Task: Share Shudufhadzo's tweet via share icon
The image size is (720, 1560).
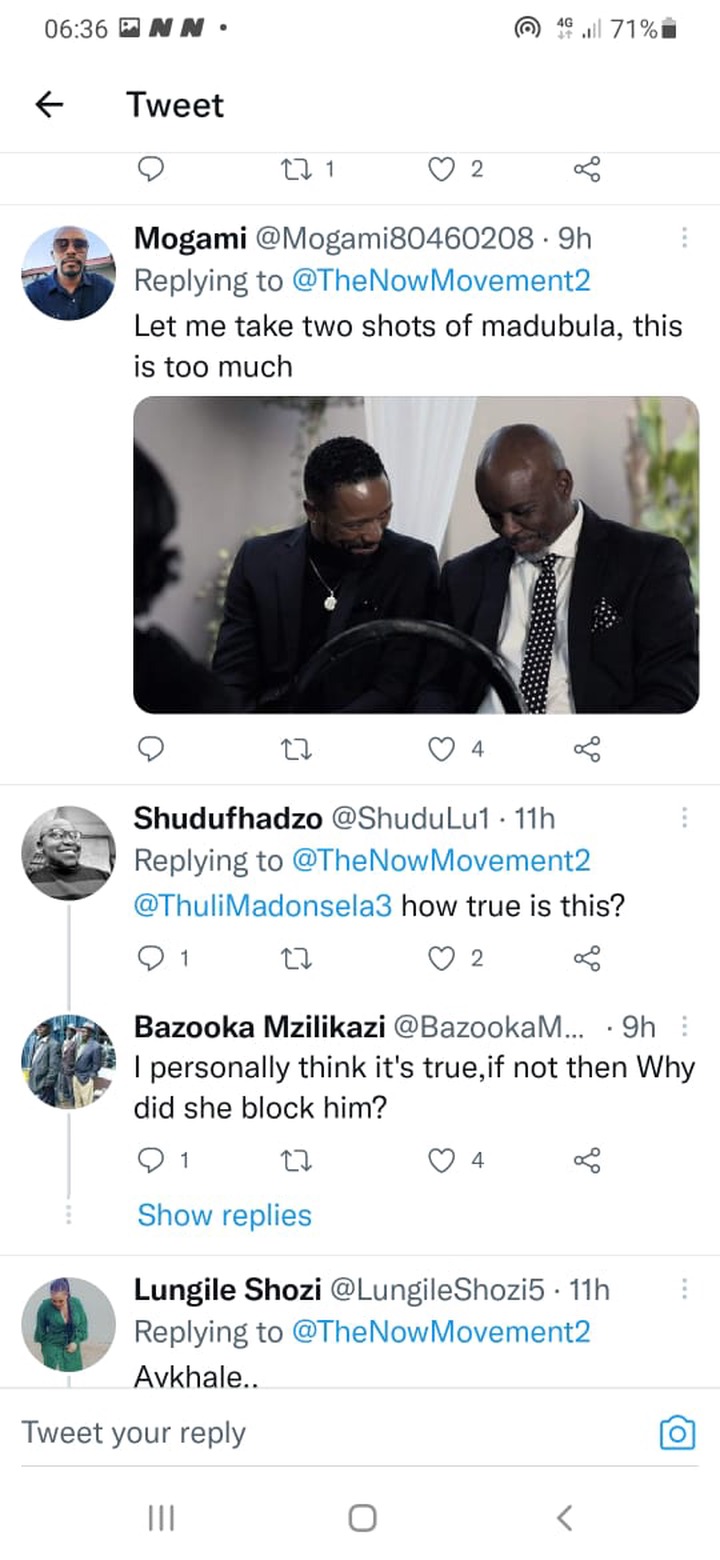Action: 587,959
